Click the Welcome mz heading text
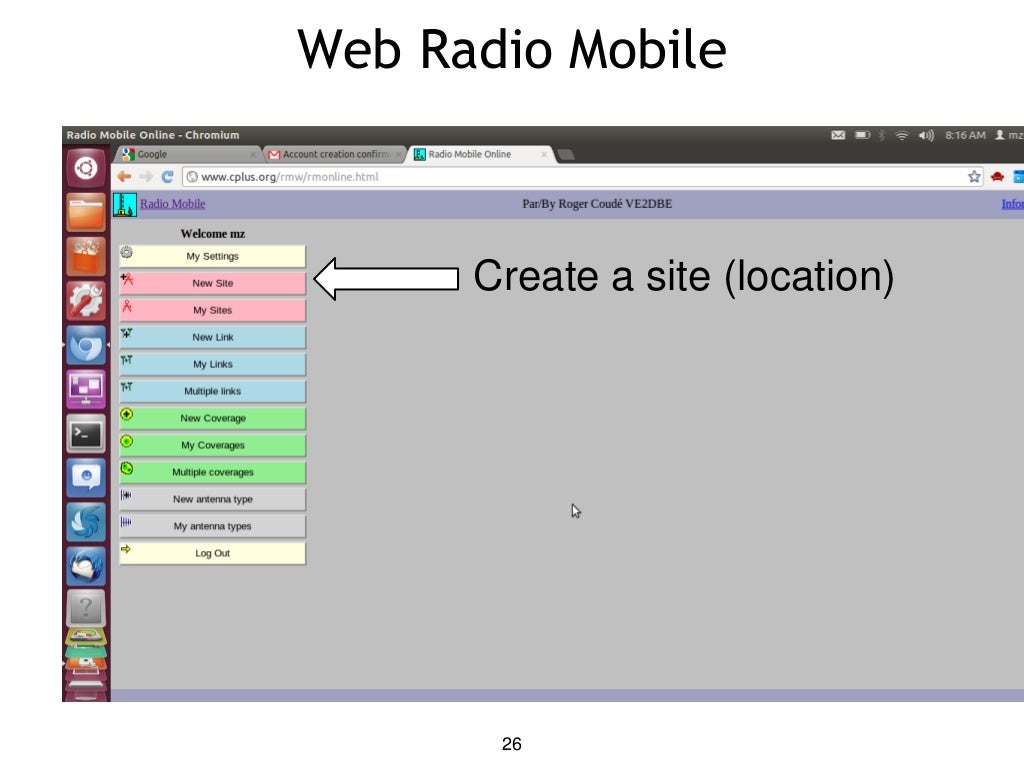 213,234
